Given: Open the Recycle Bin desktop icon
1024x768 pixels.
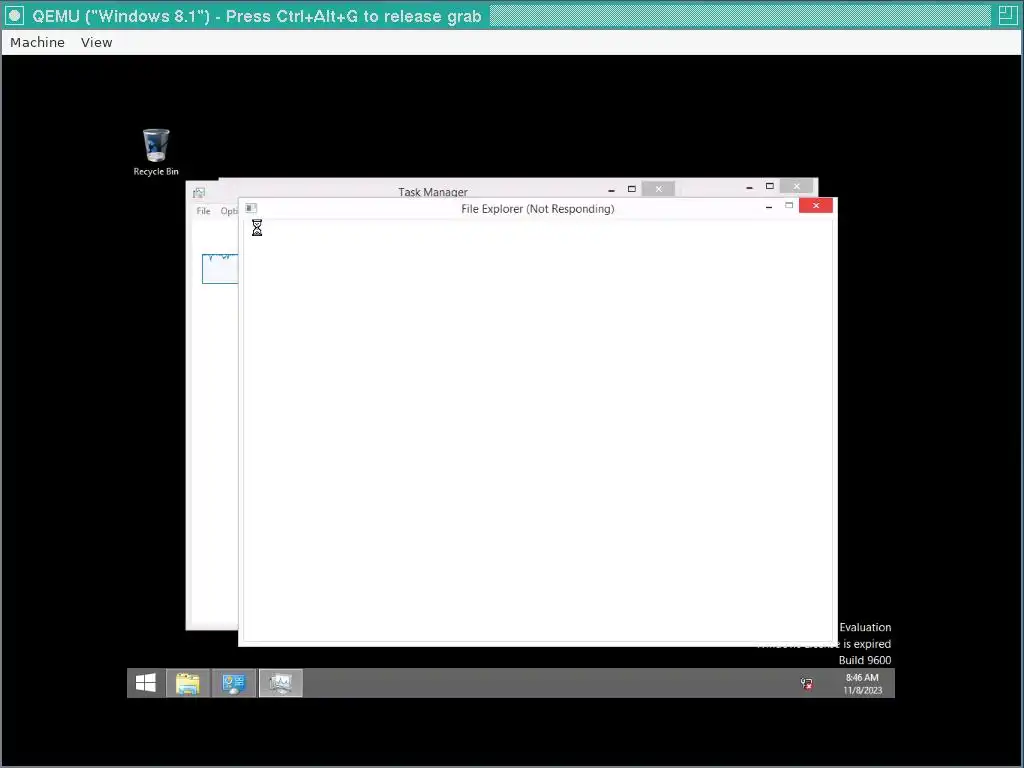Looking at the screenshot, I should pyautogui.click(x=156, y=152).
